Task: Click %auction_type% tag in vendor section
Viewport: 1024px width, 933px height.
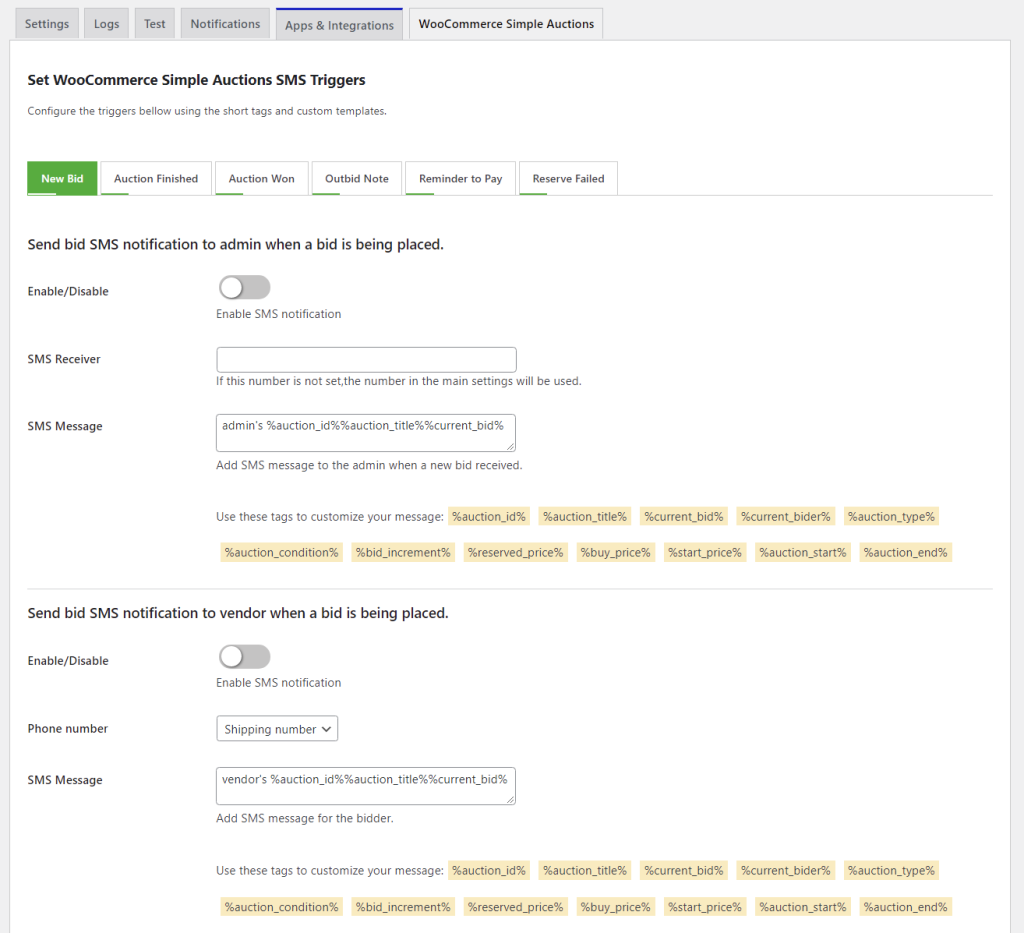Action: [x=891, y=870]
